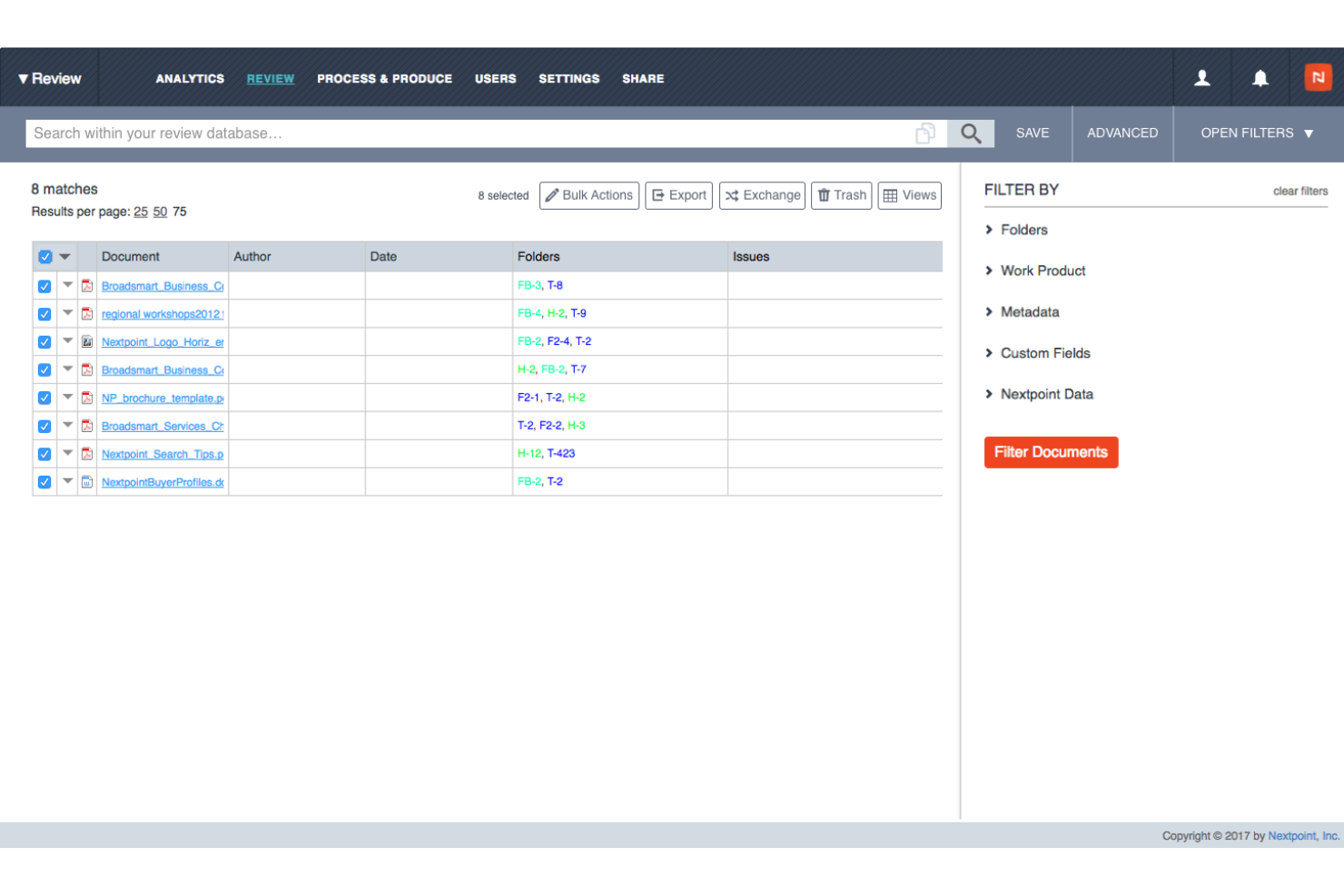Move selection to Trash button
This screenshot has height=896, width=1344.
[x=841, y=195]
